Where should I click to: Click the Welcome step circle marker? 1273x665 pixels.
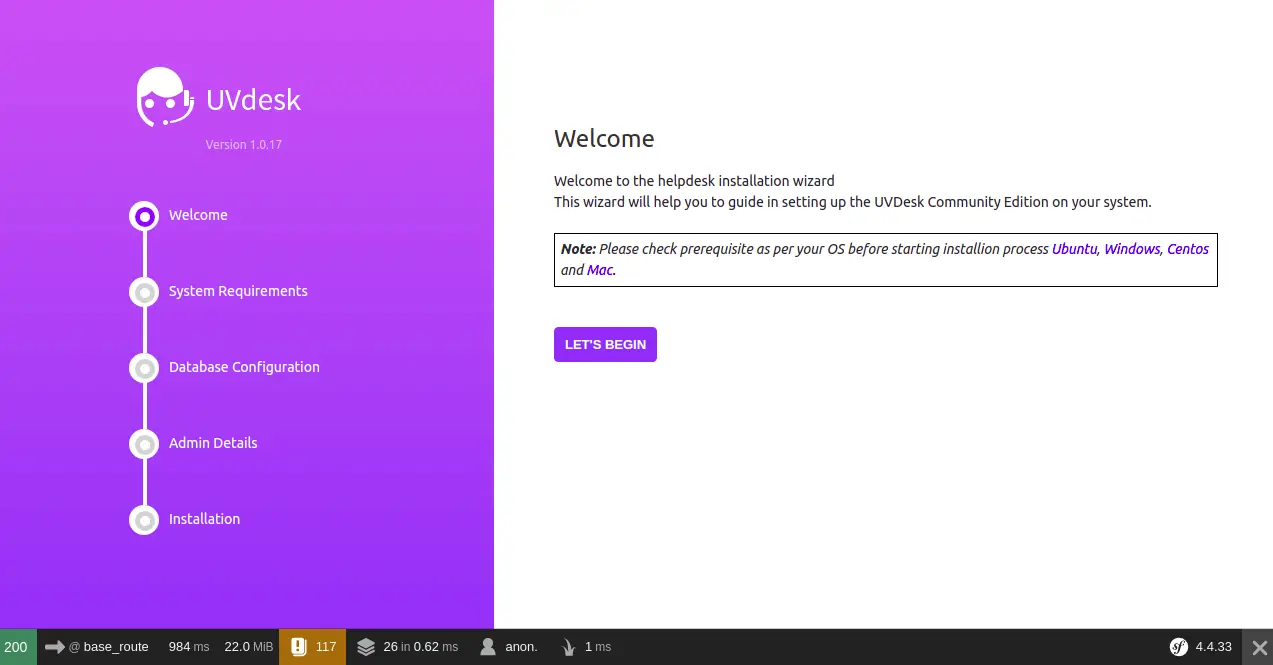[x=145, y=216]
